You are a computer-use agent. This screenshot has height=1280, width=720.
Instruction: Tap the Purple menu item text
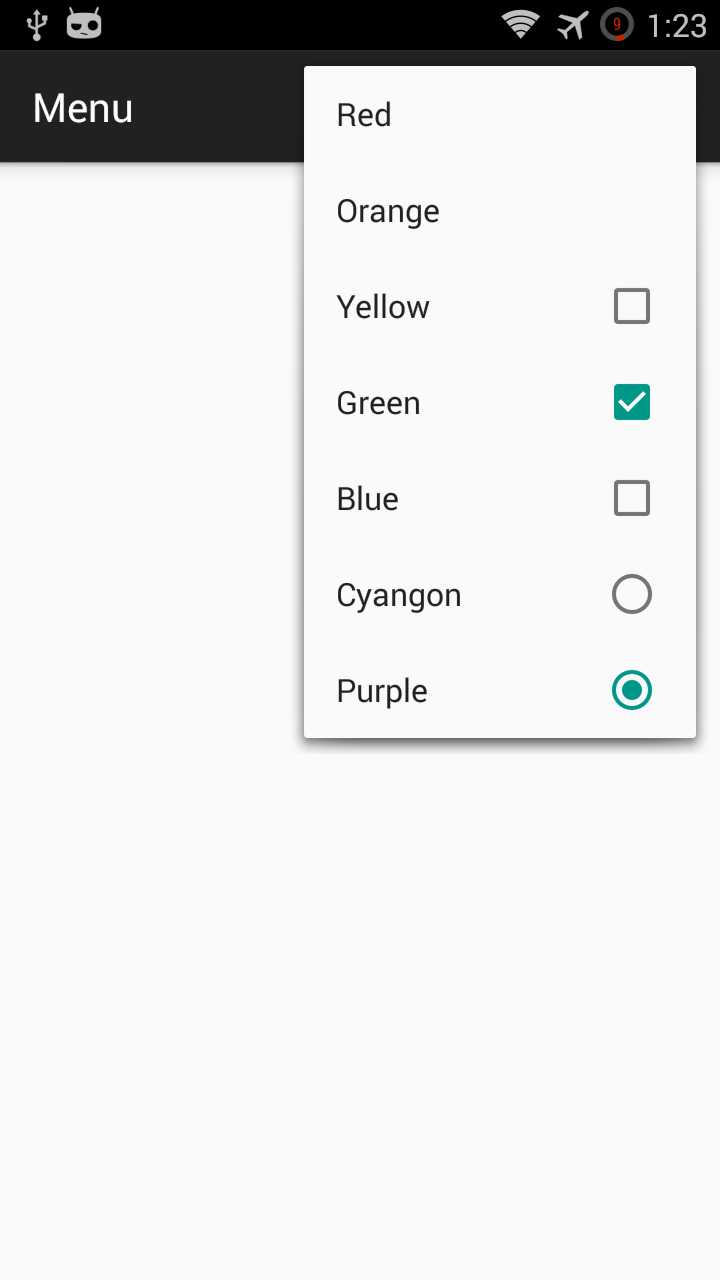[382, 692]
